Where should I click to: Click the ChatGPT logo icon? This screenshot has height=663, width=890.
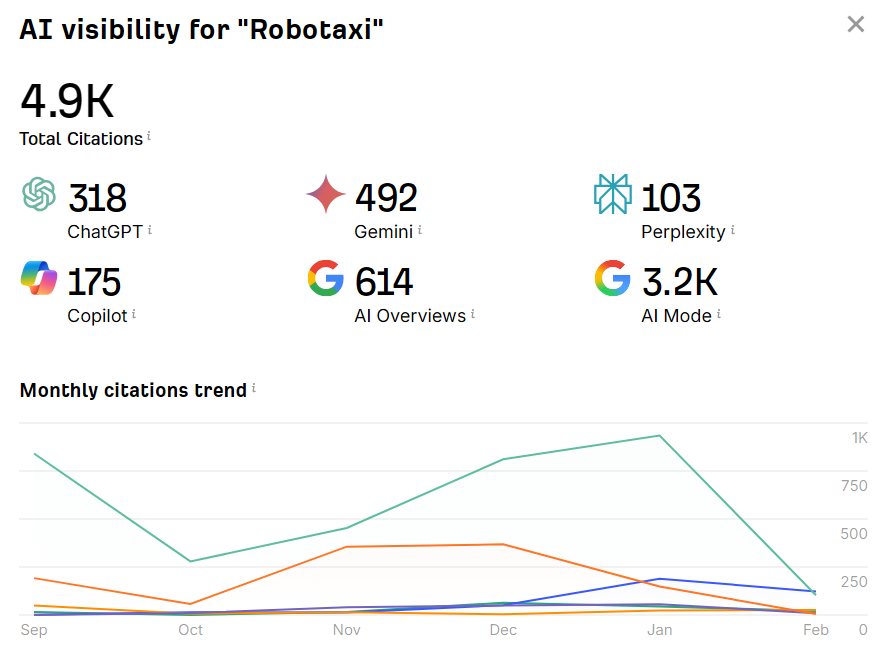[39, 194]
